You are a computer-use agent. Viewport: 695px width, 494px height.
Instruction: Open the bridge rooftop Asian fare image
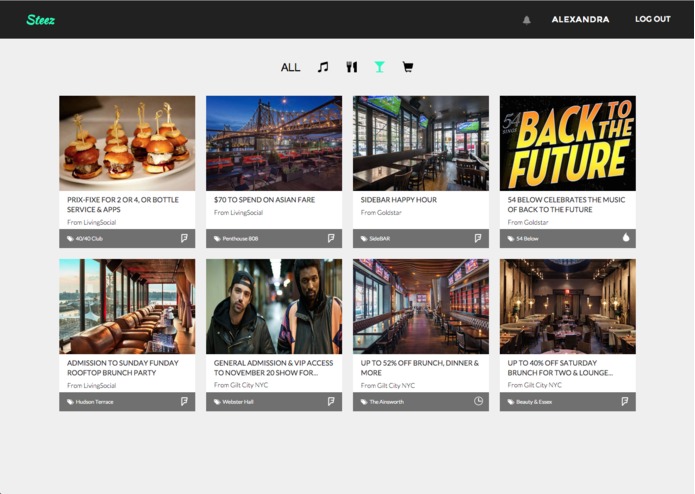click(274, 143)
